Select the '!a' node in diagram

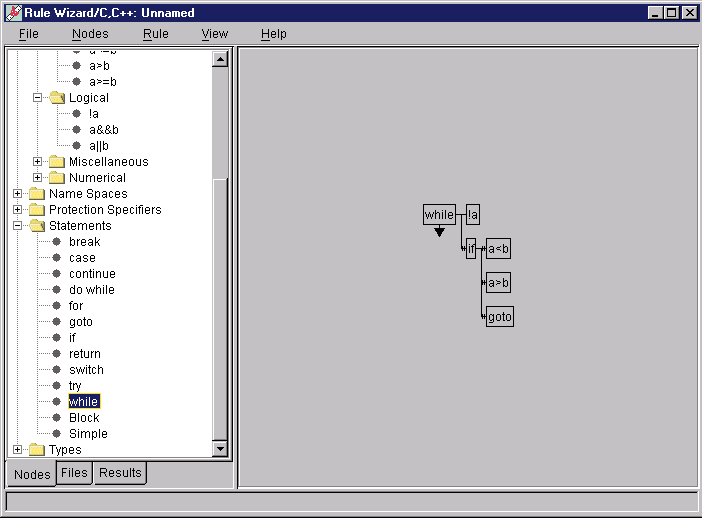(x=473, y=215)
